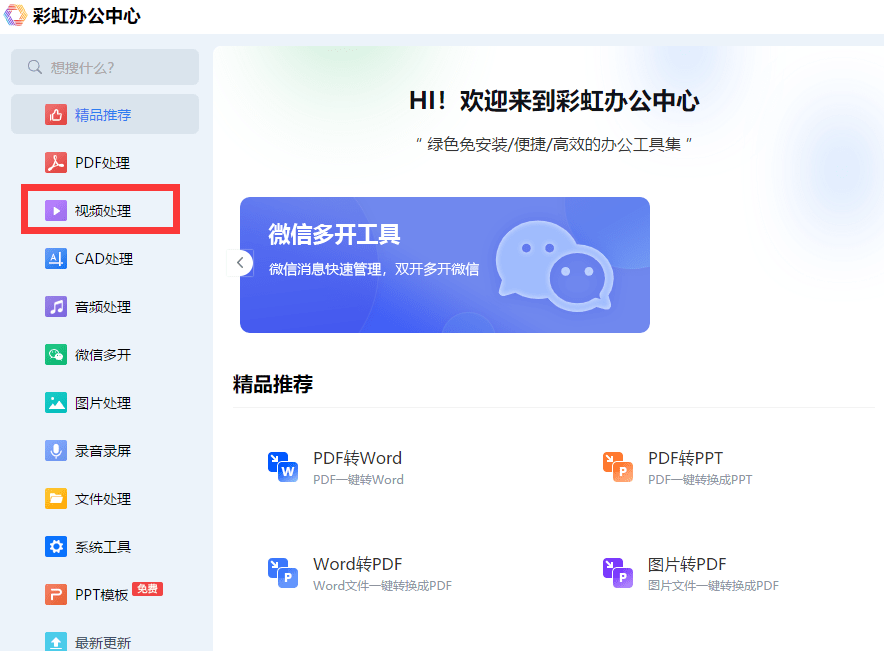This screenshot has width=884, height=651.
Task: Open the PPT模板 sidebar label
Action: pos(101,595)
